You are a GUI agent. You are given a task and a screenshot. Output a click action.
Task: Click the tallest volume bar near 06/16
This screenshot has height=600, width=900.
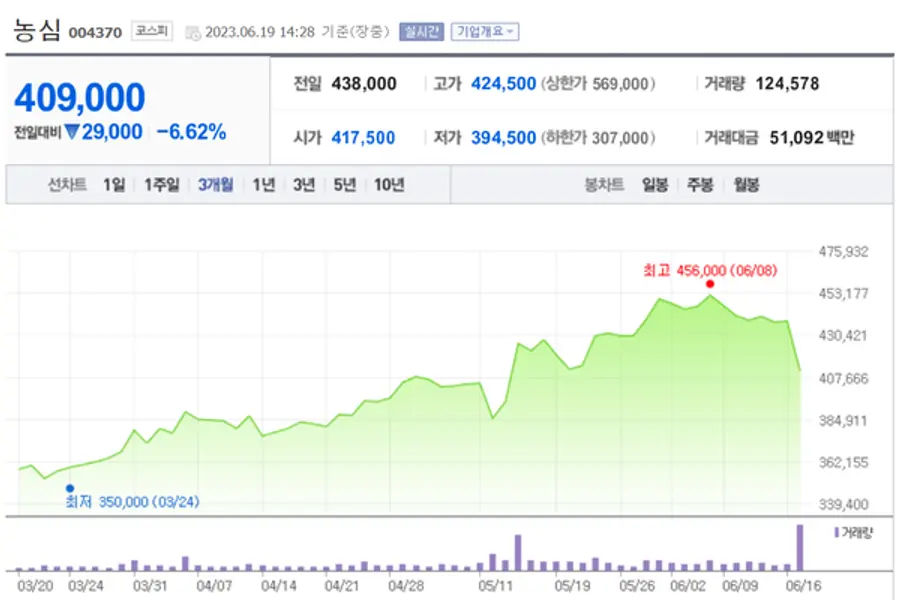[x=800, y=545]
